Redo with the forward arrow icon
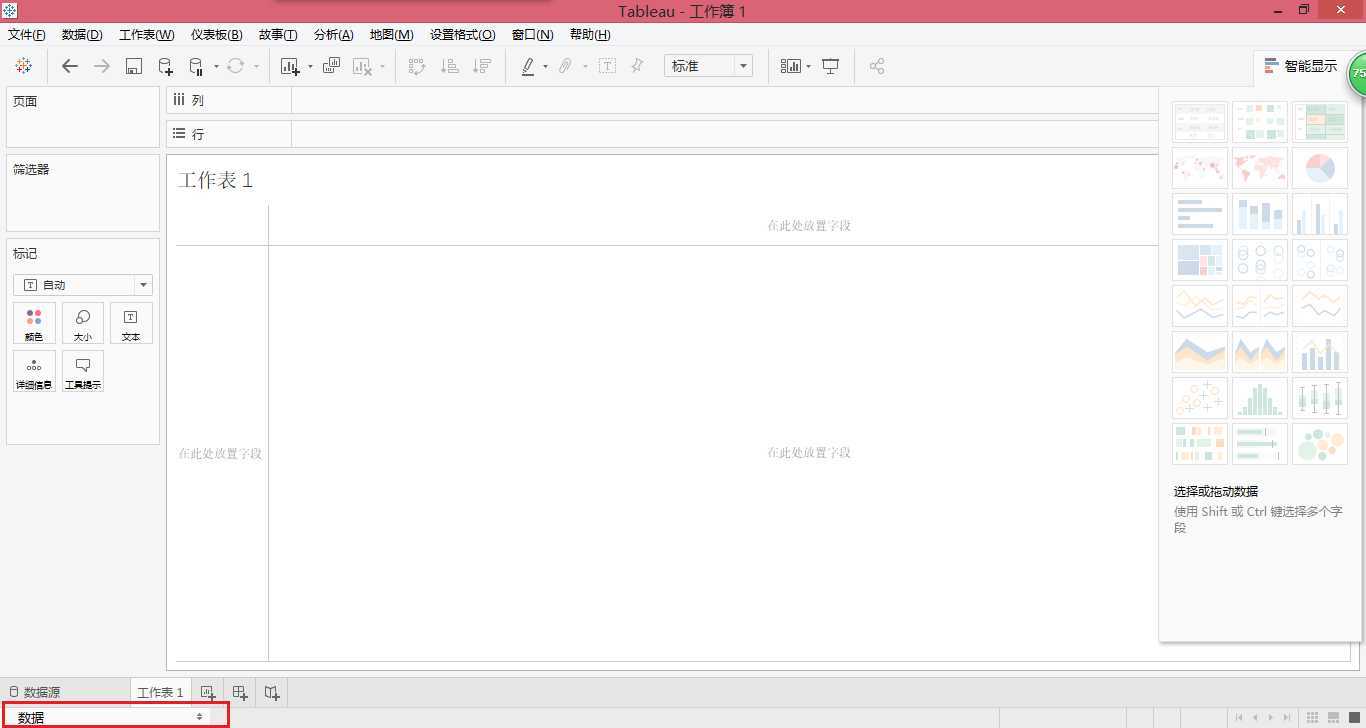Screen dimensions: 1366x728 coord(102,66)
